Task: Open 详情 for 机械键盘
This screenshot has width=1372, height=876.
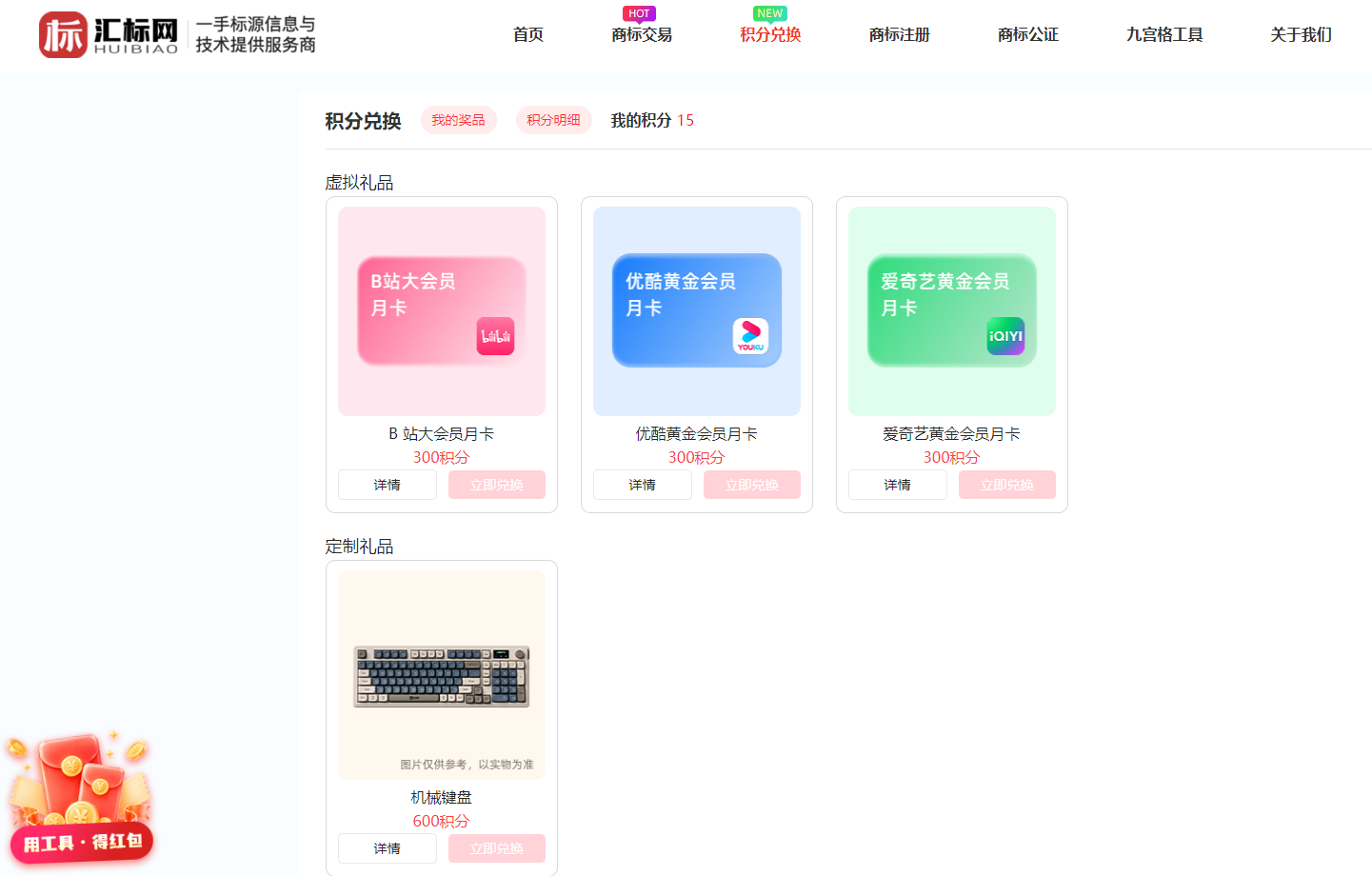Action: coord(388,848)
